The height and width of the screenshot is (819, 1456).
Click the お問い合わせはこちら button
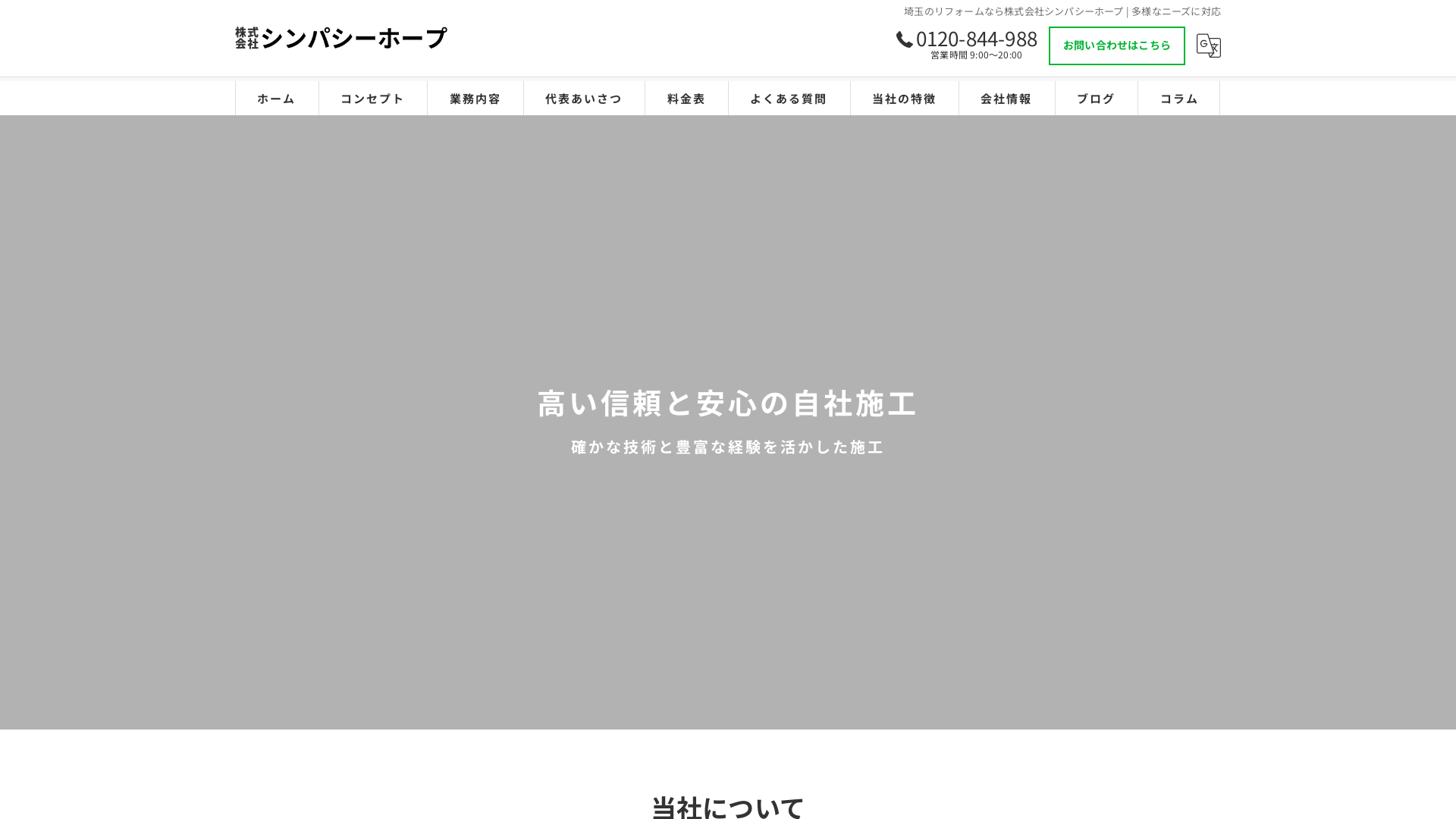tap(1116, 45)
